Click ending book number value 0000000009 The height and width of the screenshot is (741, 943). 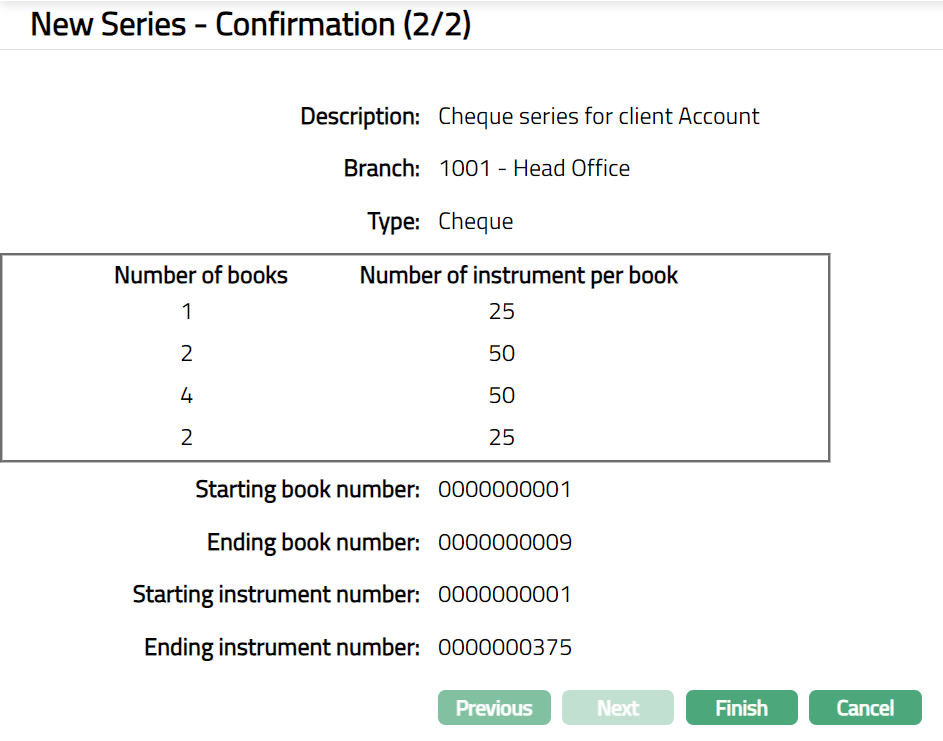tap(504, 543)
